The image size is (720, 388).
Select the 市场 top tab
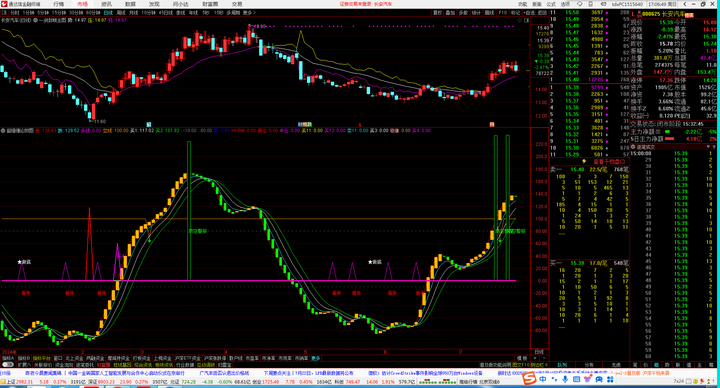83,4
